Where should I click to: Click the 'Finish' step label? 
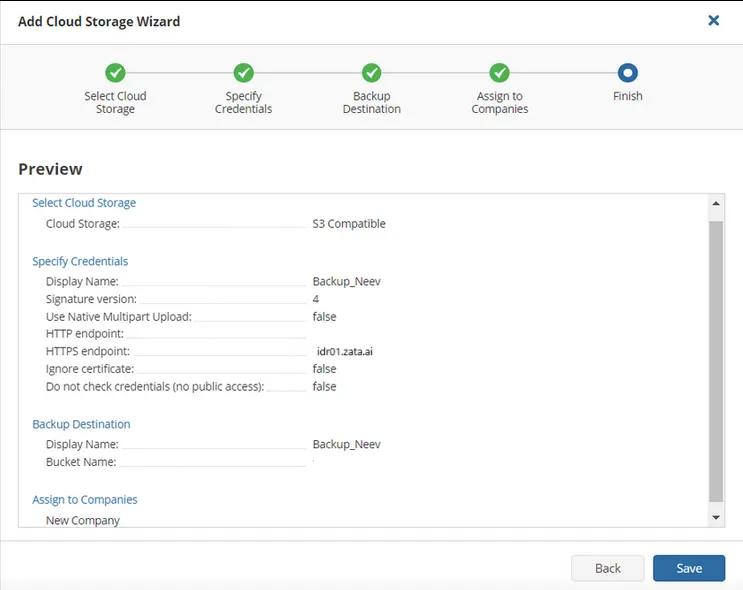627,96
